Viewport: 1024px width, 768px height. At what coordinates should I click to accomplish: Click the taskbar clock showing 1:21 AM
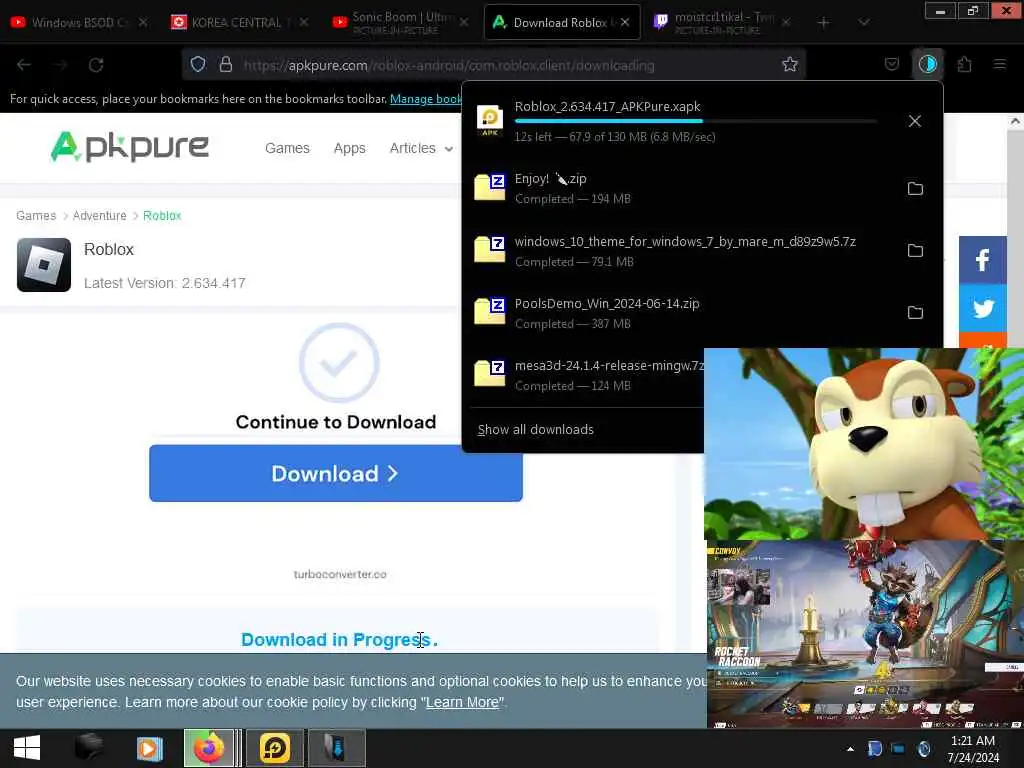973,748
